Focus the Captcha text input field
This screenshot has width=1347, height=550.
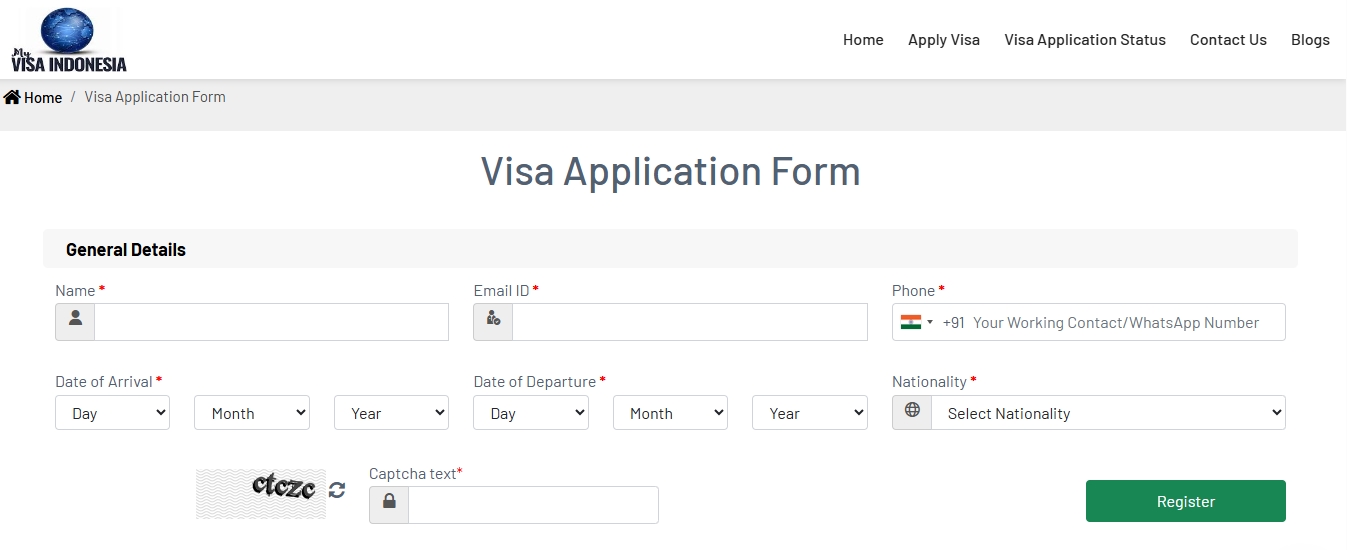pos(533,505)
